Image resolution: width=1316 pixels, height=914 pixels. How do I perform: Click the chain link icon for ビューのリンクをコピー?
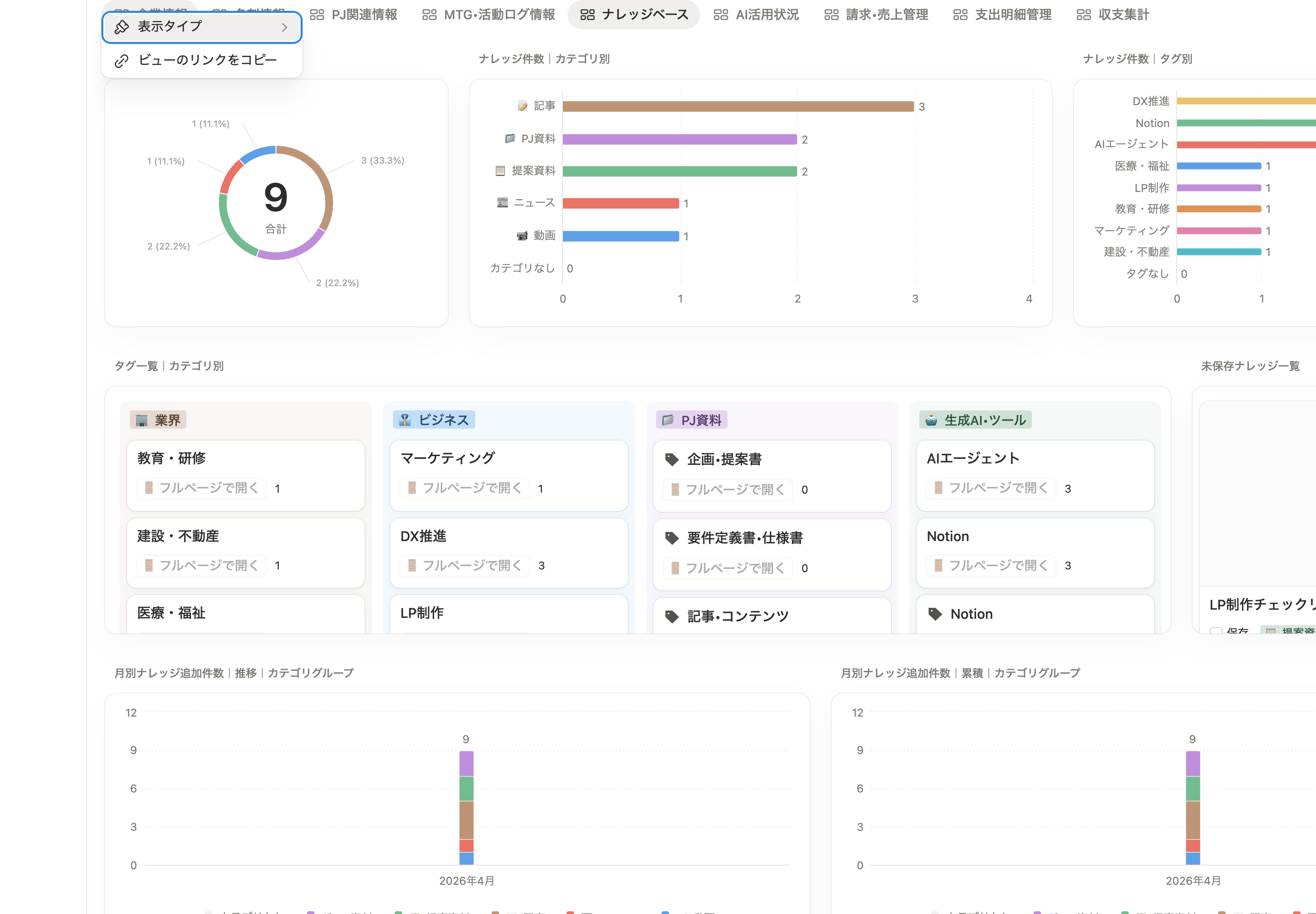(x=122, y=61)
